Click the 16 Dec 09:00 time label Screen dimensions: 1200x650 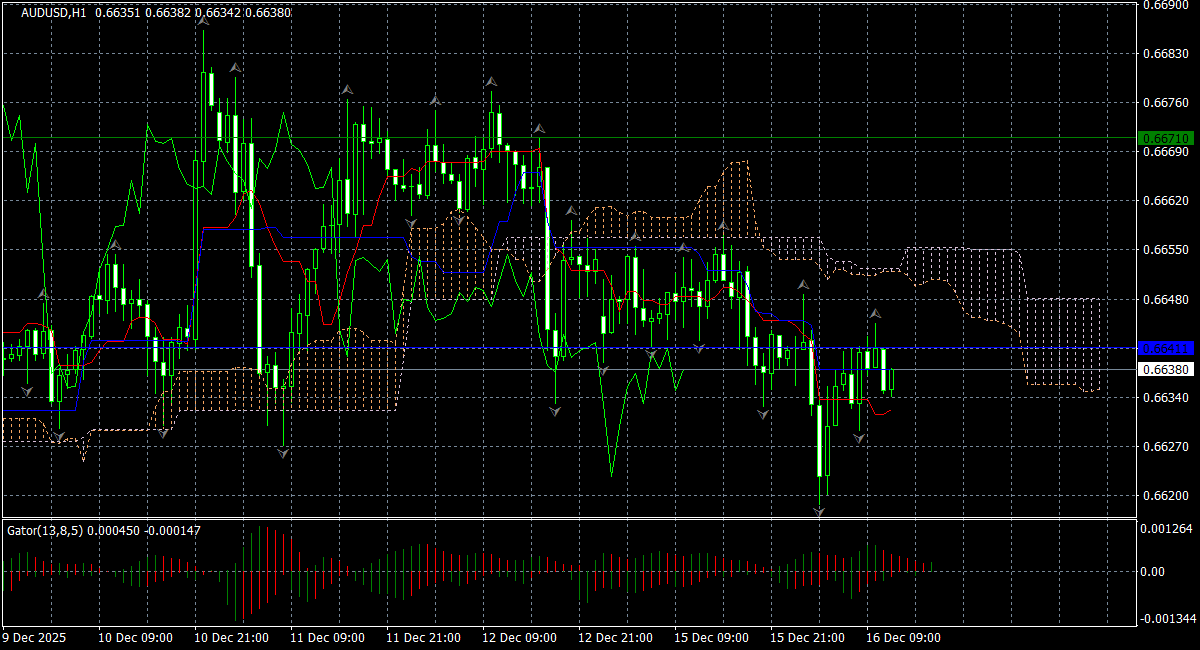[x=902, y=638]
